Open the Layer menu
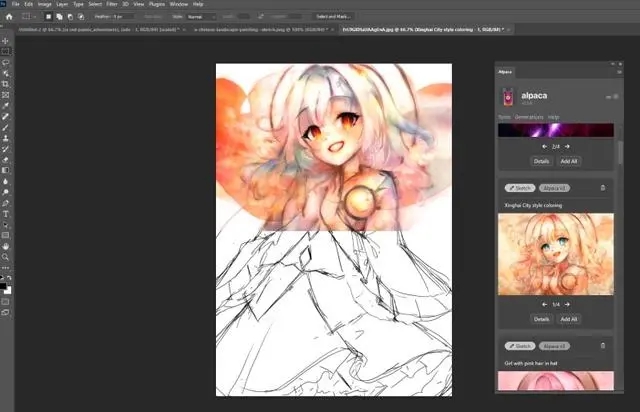 62,4
